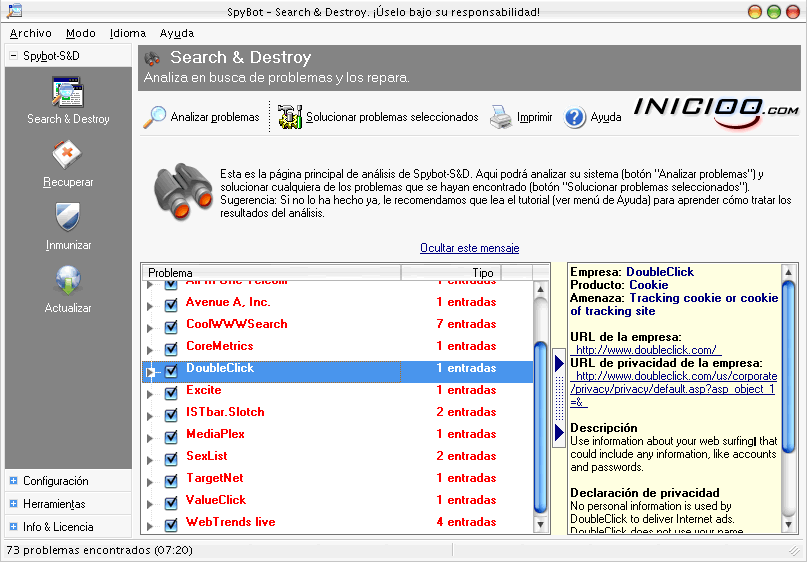The image size is (807, 563).
Task: Open the DoubleClick privacy URL link
Action: [x=674, y=390]
